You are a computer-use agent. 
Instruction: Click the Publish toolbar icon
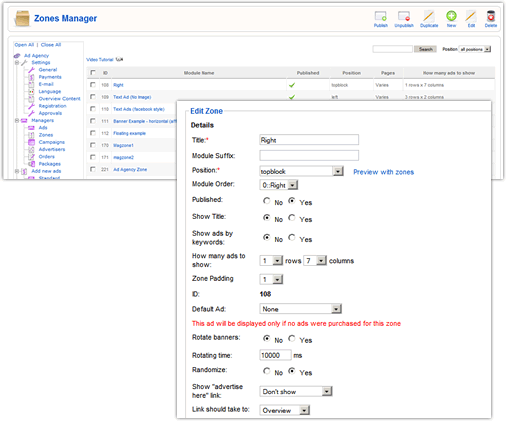click(x=380, y=16)
